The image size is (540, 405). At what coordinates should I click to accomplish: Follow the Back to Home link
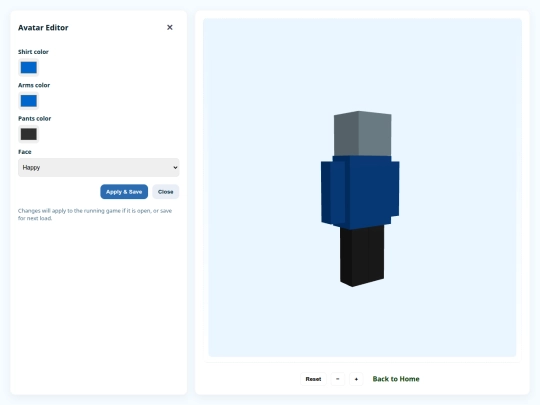[x=396, y=379]
